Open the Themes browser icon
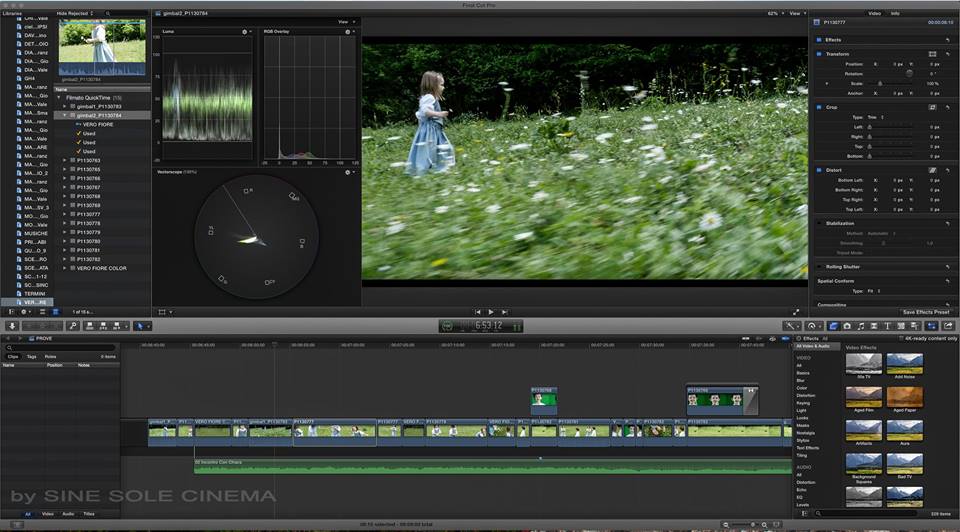 (915, 326)
